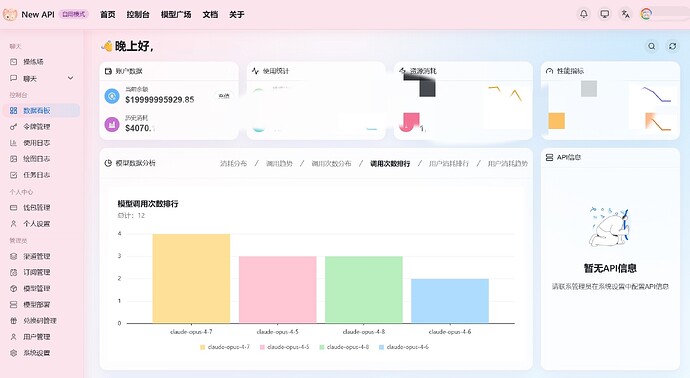Open 模型部署 model deployment in sidebar
Image resolution: width=690 pixels, height=378 pixels.
click(x=42, y=305)
